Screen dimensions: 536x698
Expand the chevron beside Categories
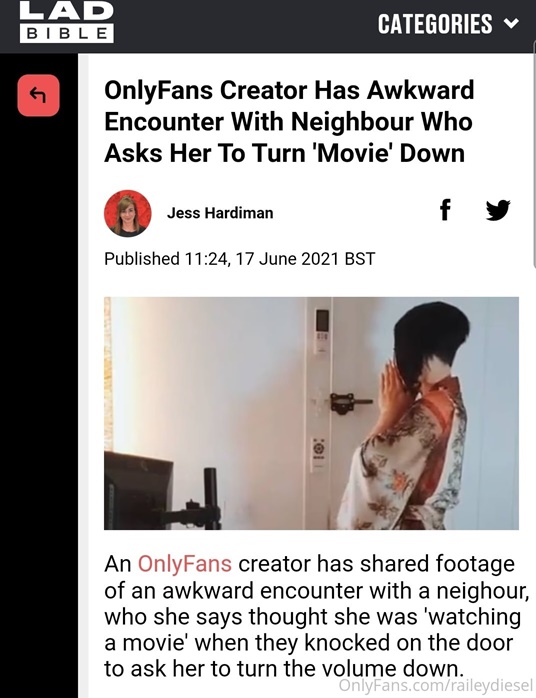point(512,23)
